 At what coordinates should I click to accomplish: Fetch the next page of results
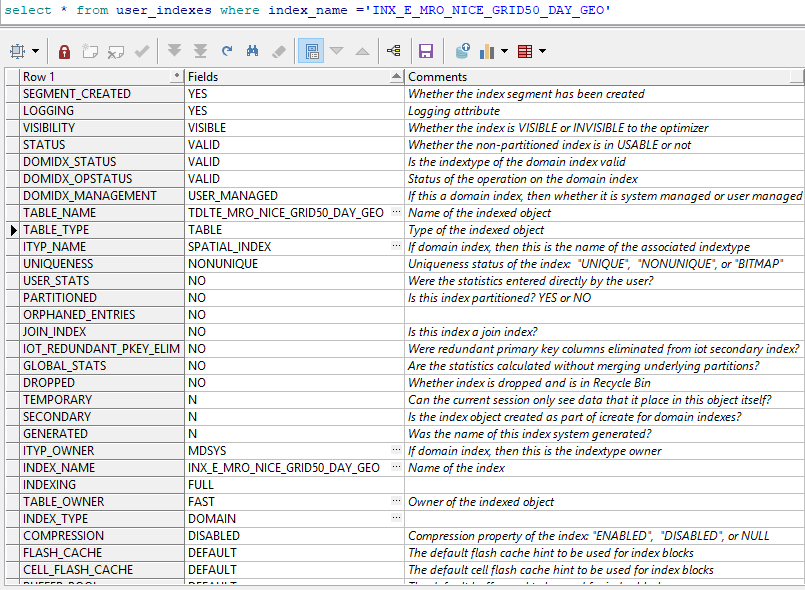click(175, 51)
